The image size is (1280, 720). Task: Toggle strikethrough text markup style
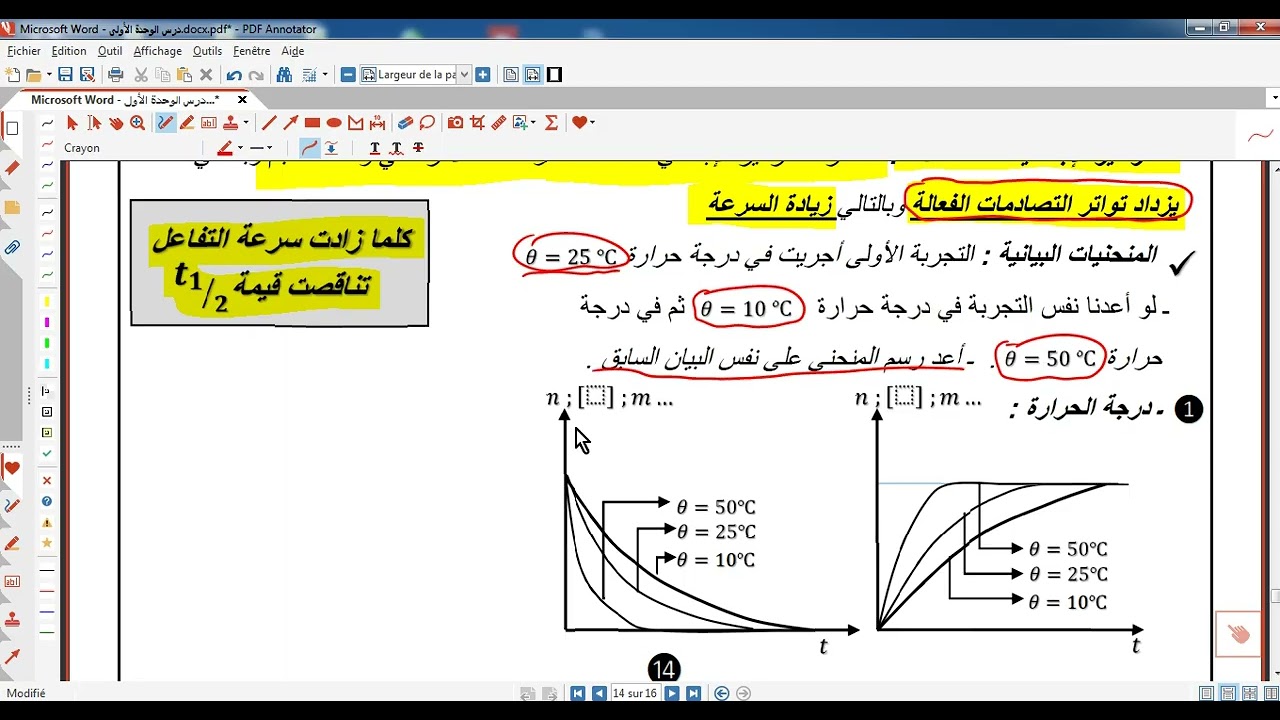pyautogui.click(x=419, y=148)
